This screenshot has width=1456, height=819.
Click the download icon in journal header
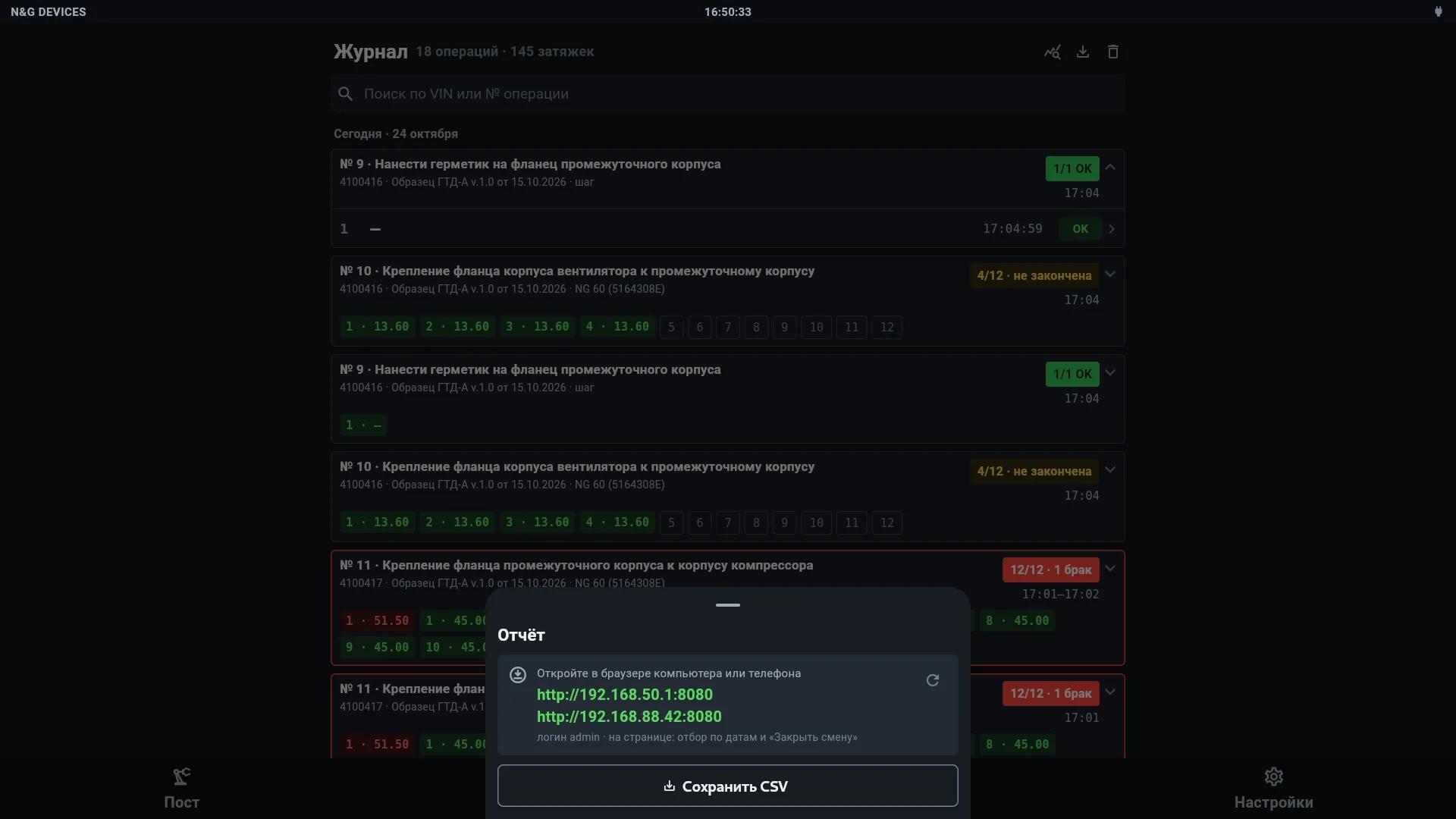1083,52
